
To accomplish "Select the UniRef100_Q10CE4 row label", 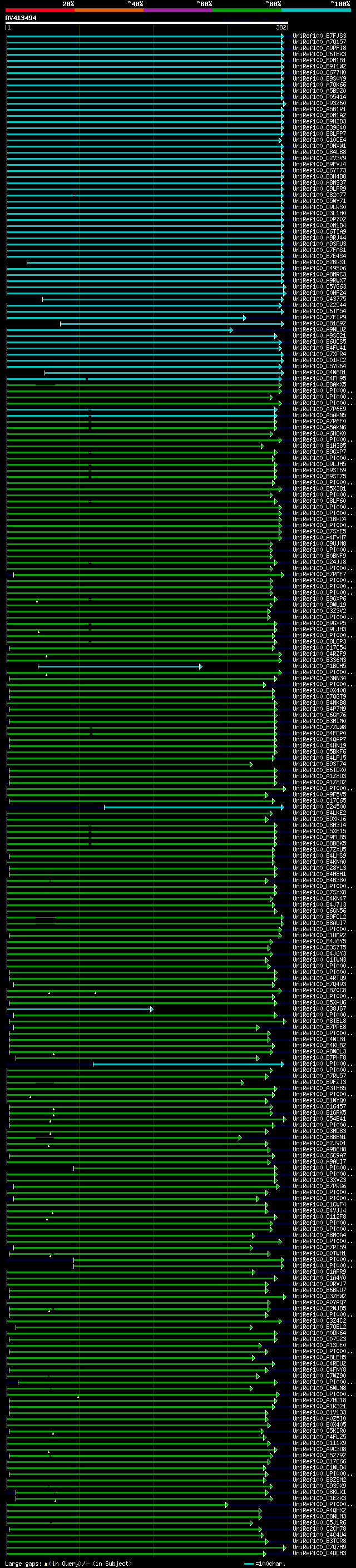I will (319, 140).
